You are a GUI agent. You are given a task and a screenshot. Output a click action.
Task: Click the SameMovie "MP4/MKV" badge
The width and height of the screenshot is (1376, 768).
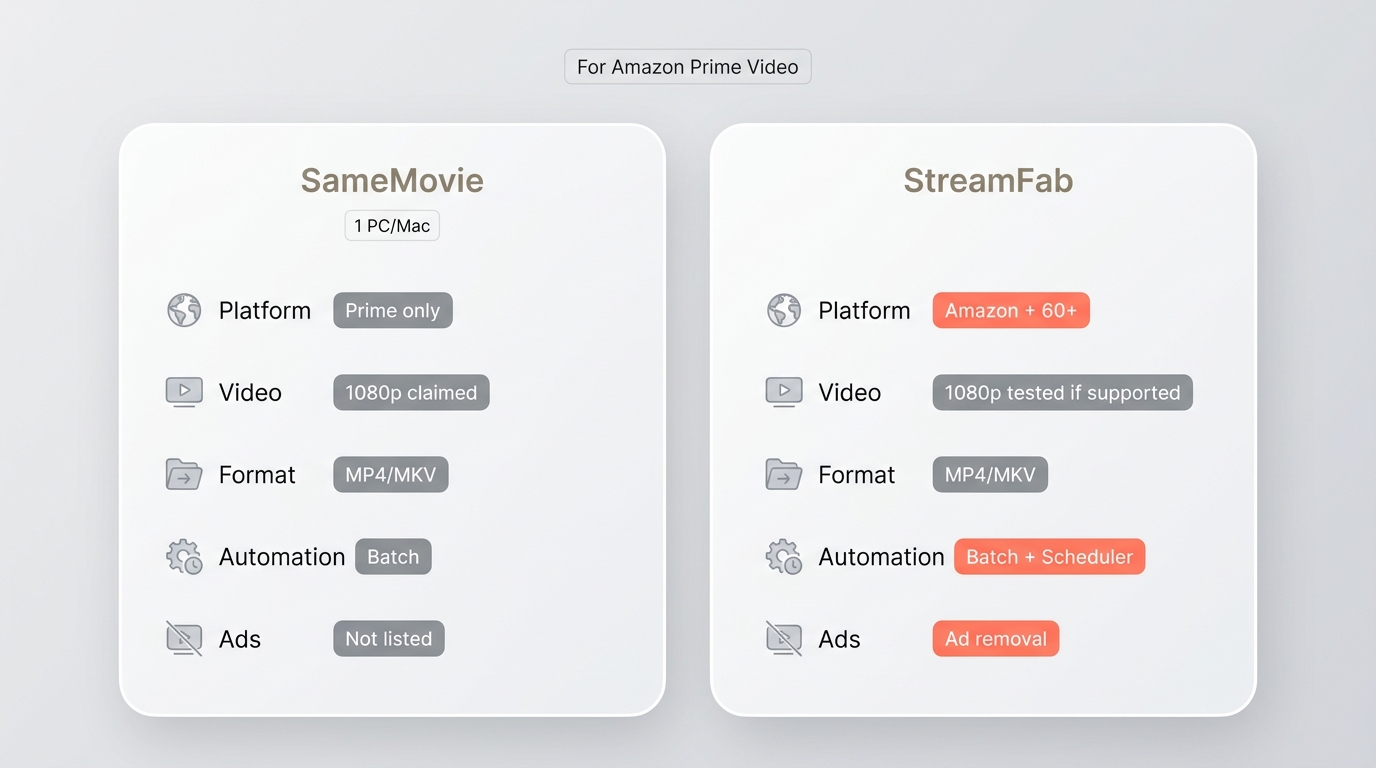pos(391,474)
